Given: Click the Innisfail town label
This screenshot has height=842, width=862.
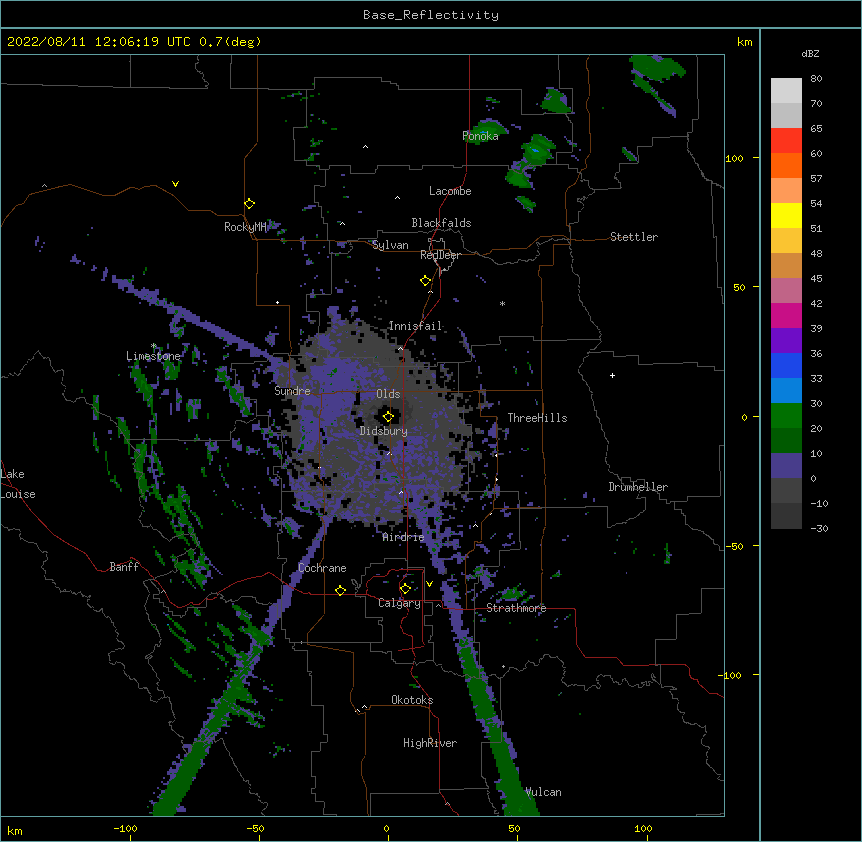Looking at the screenshot, I should click(x=415, y=326).
